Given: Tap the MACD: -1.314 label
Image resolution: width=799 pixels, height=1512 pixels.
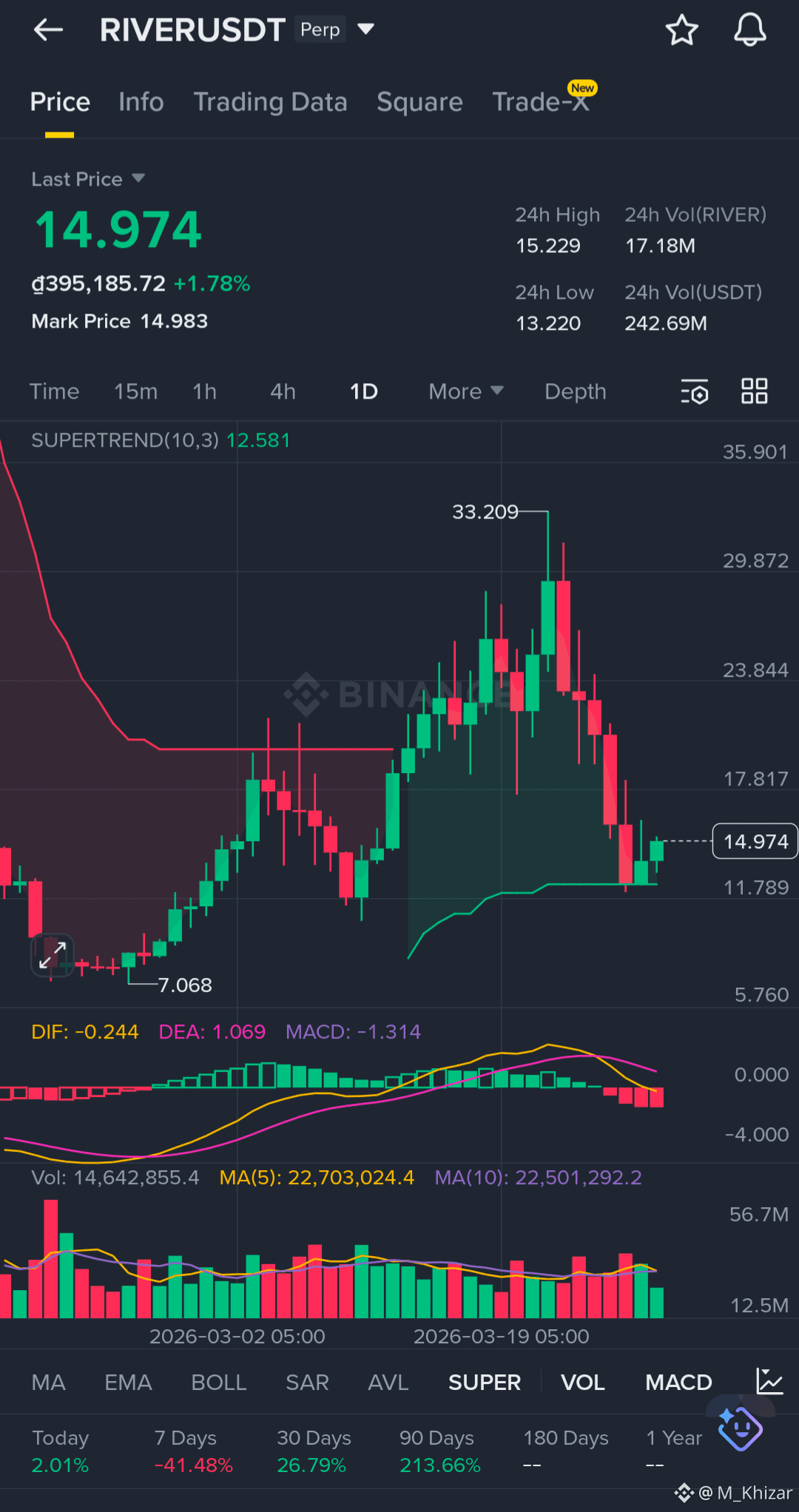Looking at the screenshot, I should tap(353, 1031).
